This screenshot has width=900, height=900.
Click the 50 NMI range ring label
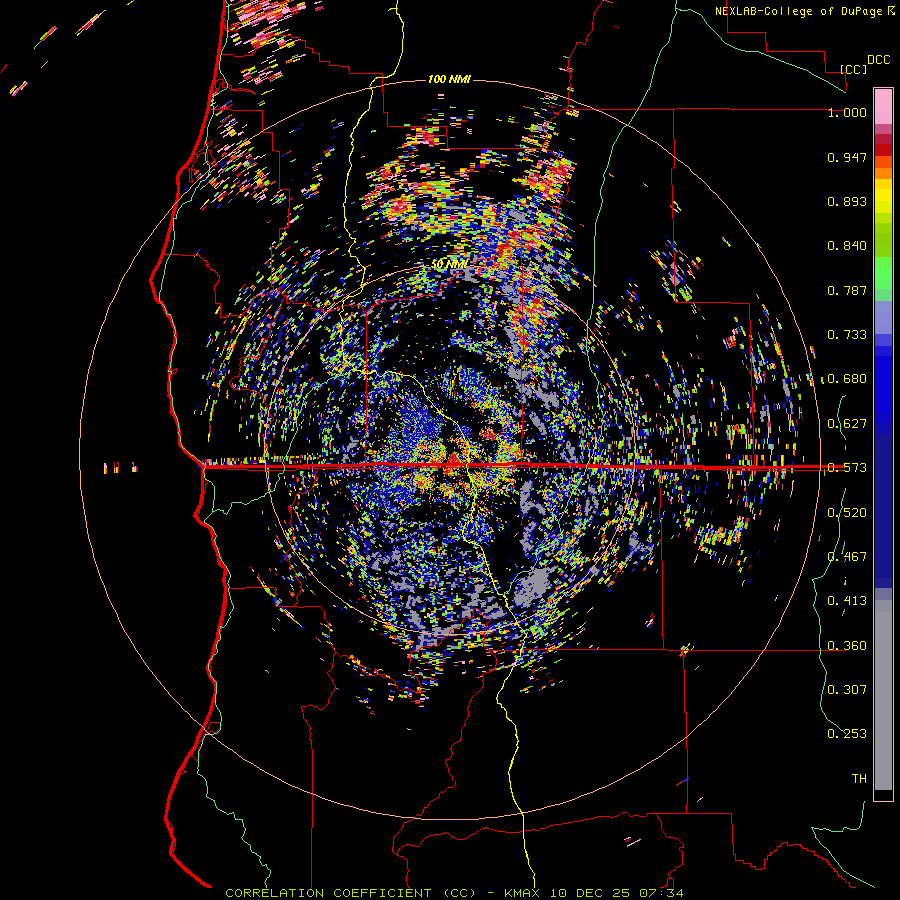pyautogui.click(x=449, y=265)
